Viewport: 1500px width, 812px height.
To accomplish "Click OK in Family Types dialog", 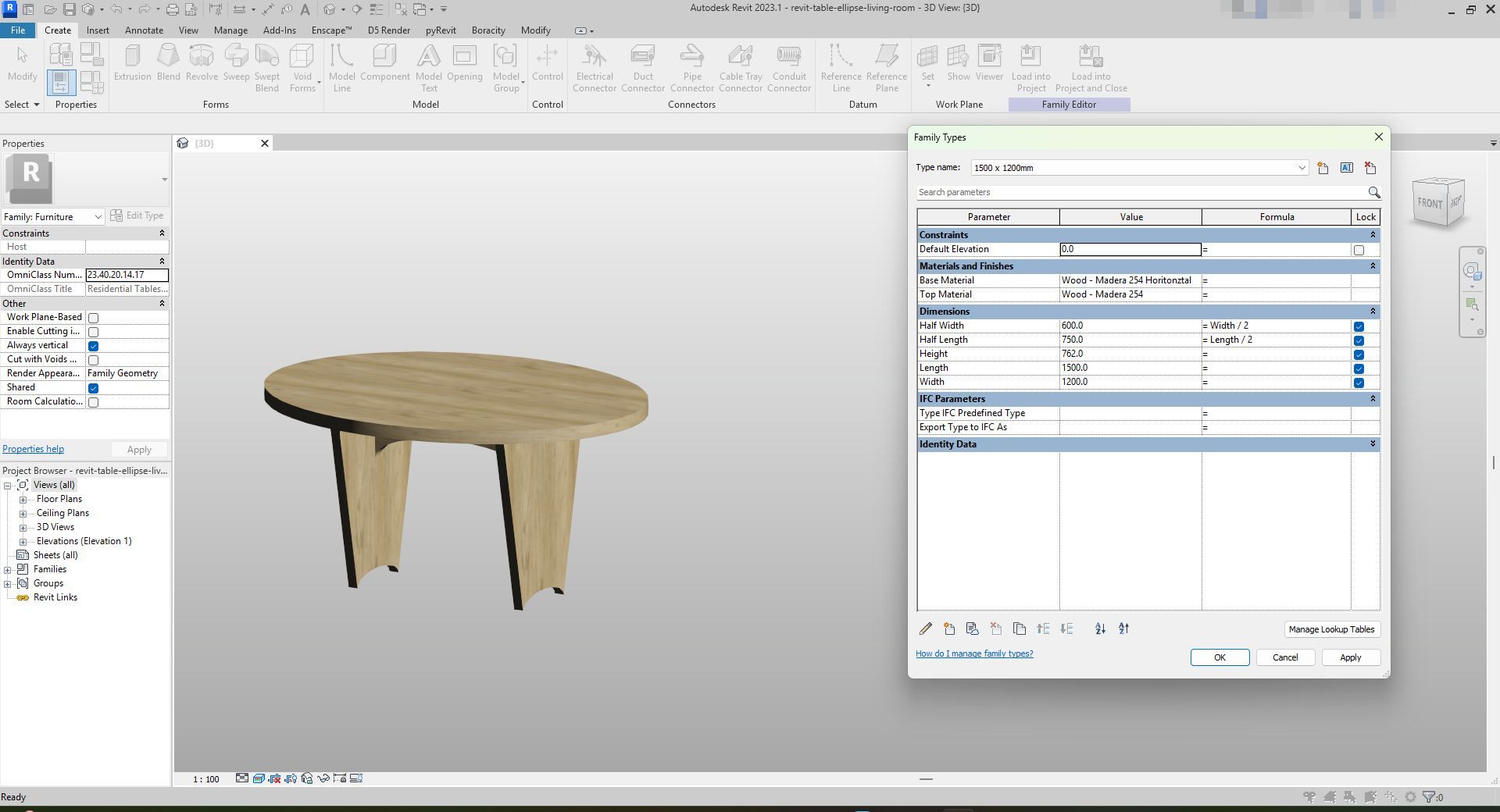I will [x=1220, y=657].
